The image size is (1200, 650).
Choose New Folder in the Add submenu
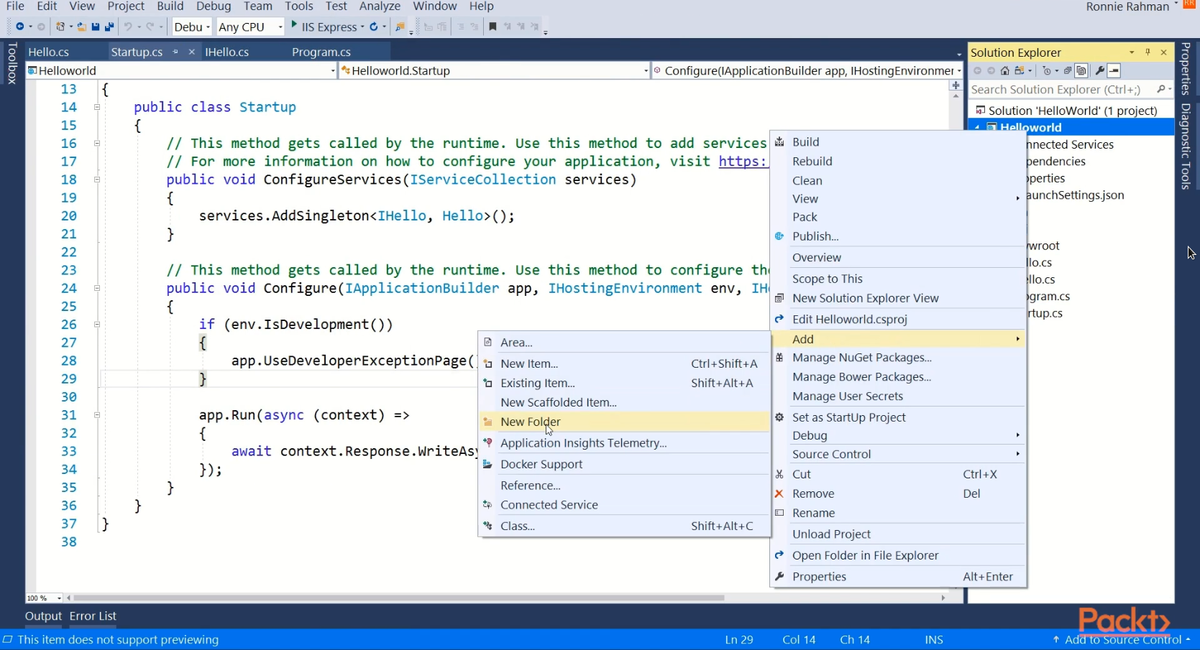pyautogui.click(x=624, y=422)
